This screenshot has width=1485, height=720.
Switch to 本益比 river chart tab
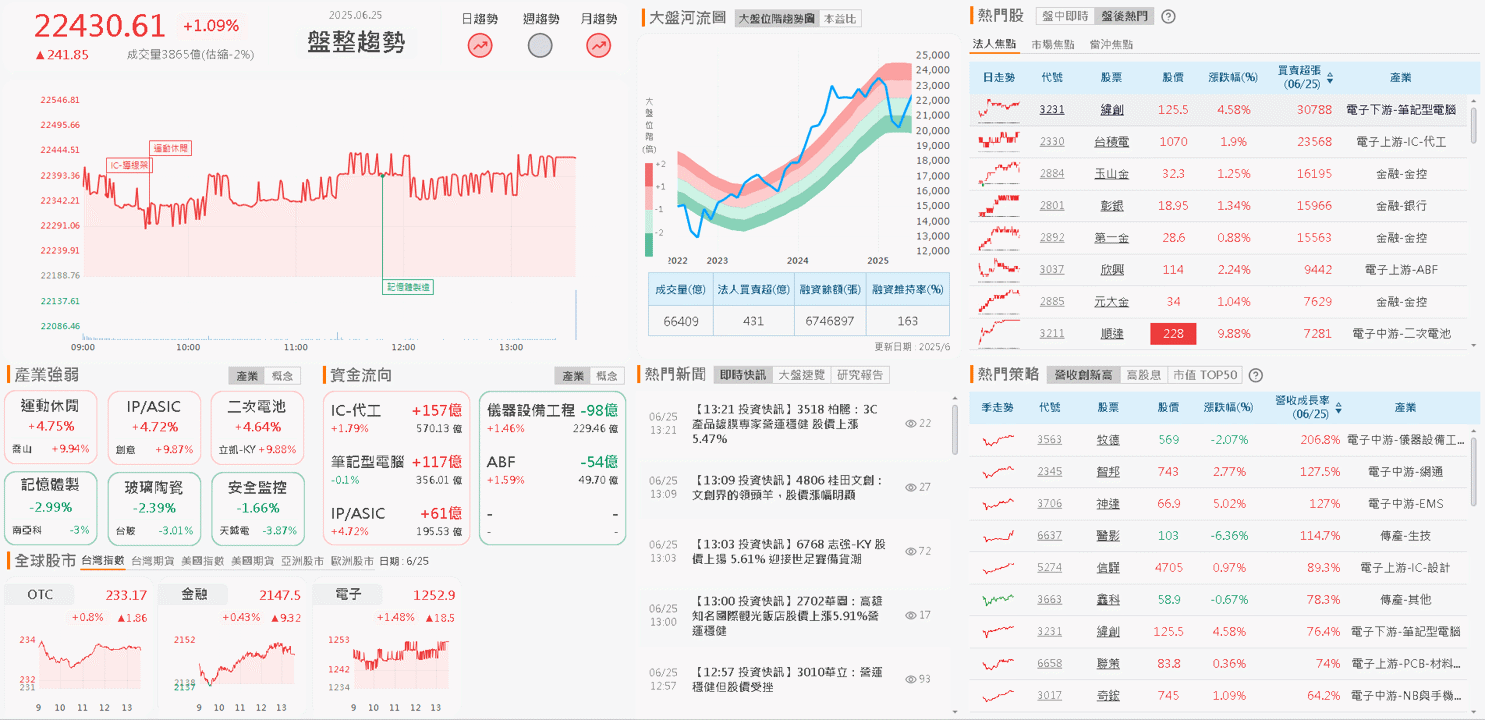click(x=839, y=19)
